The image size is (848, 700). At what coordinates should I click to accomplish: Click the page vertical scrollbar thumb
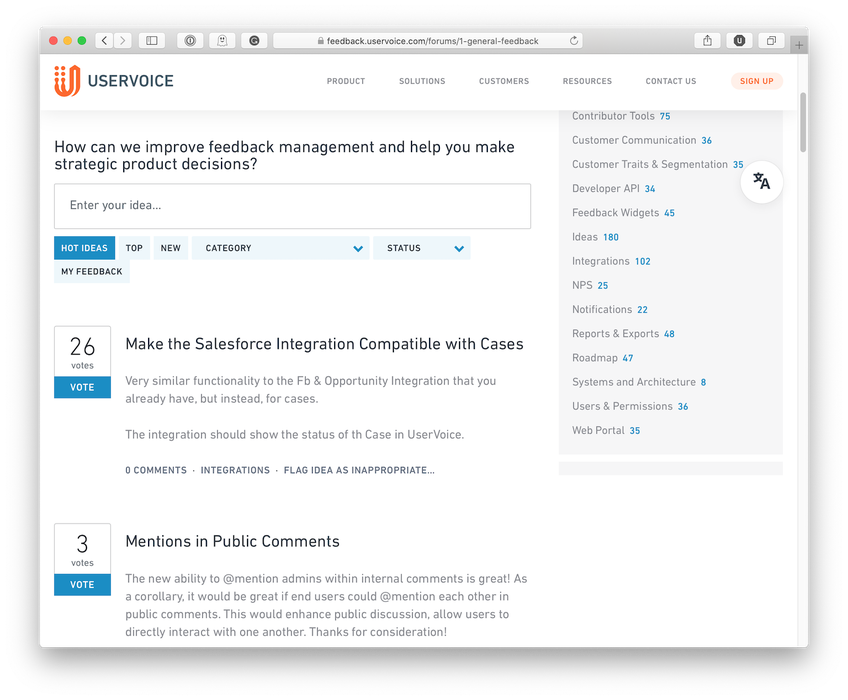803,122
